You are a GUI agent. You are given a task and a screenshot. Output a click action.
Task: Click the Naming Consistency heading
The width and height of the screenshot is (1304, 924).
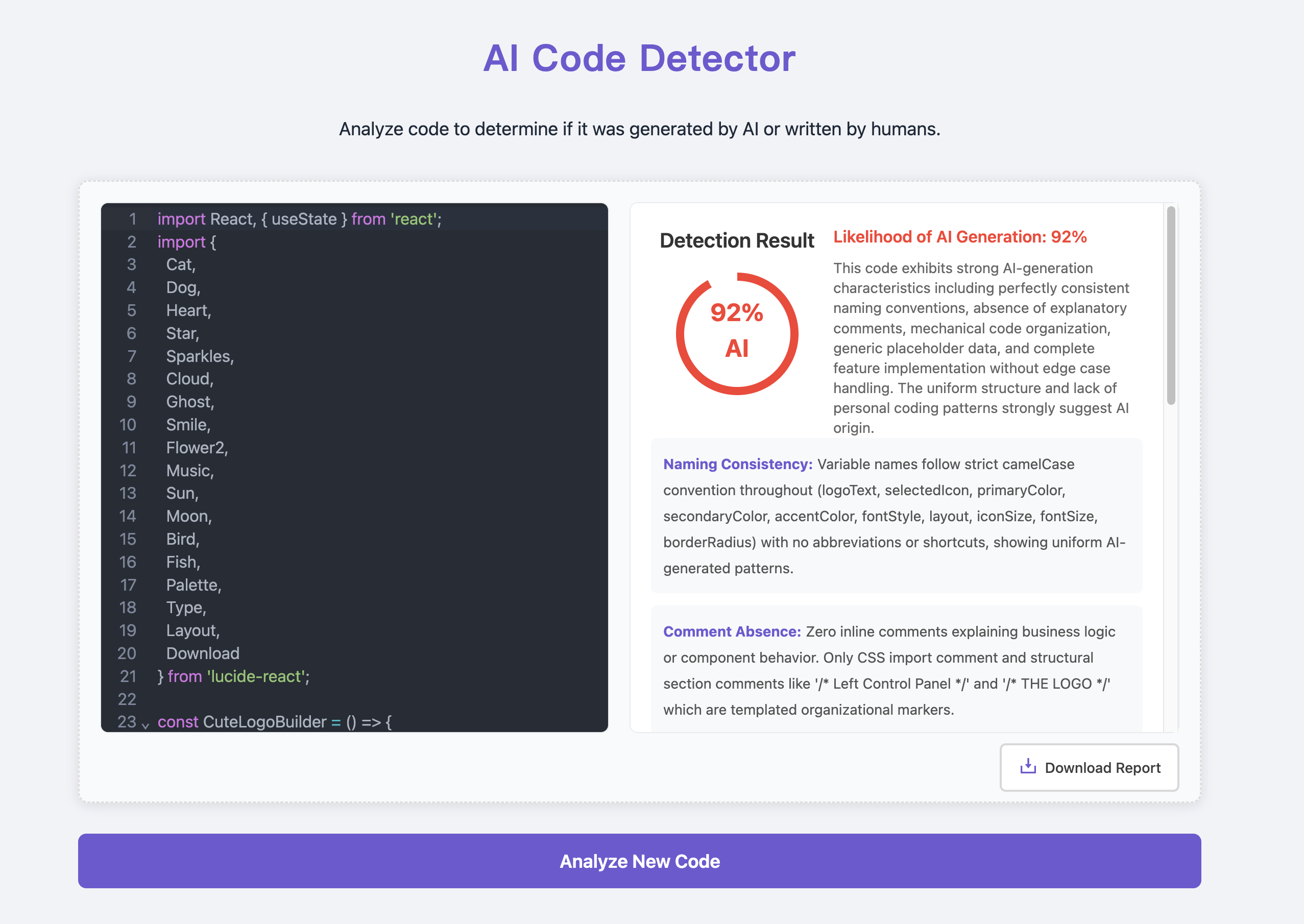pos(737,464)
